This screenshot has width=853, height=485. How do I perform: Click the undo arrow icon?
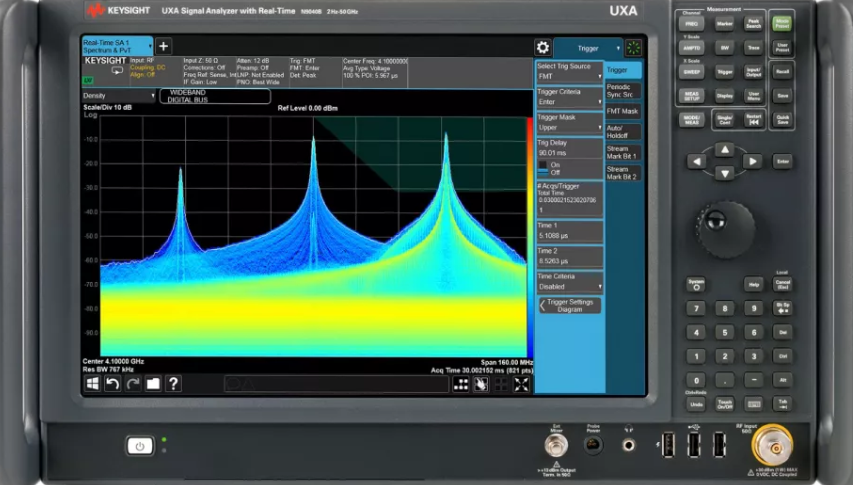113,384
